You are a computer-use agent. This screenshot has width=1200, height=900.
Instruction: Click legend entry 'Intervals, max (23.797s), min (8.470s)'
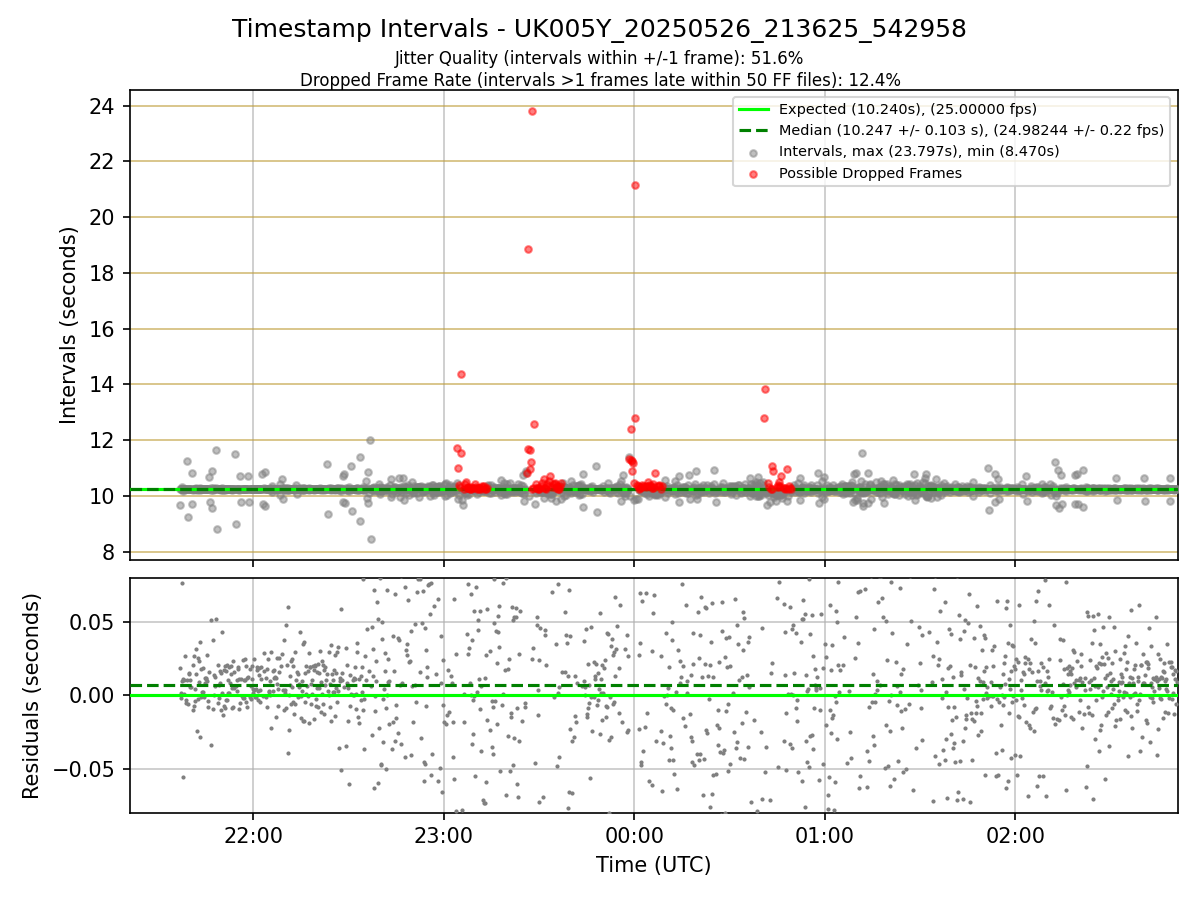[x=919, y=151]
